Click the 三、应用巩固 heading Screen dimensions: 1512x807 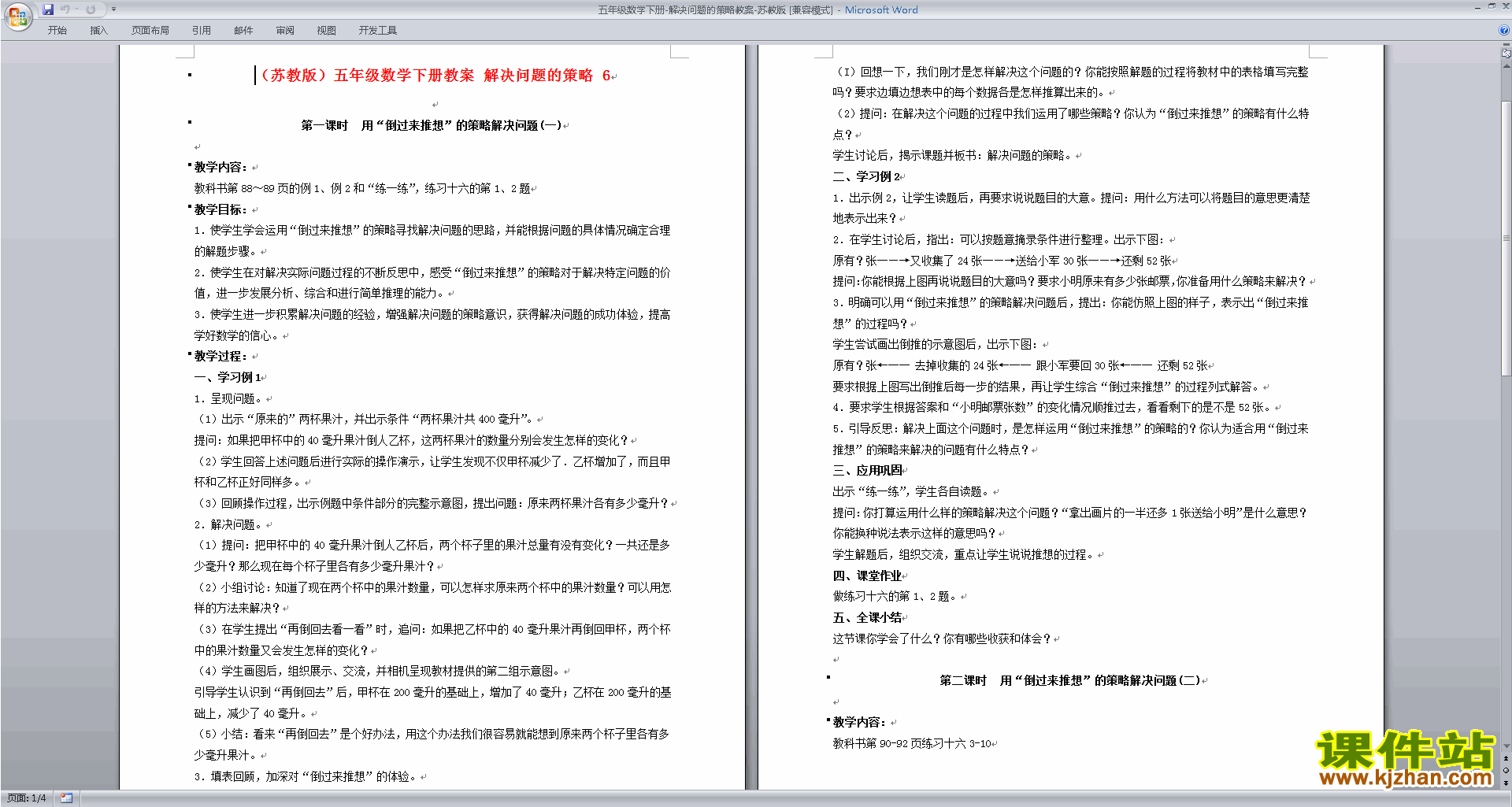coord(868,470)
